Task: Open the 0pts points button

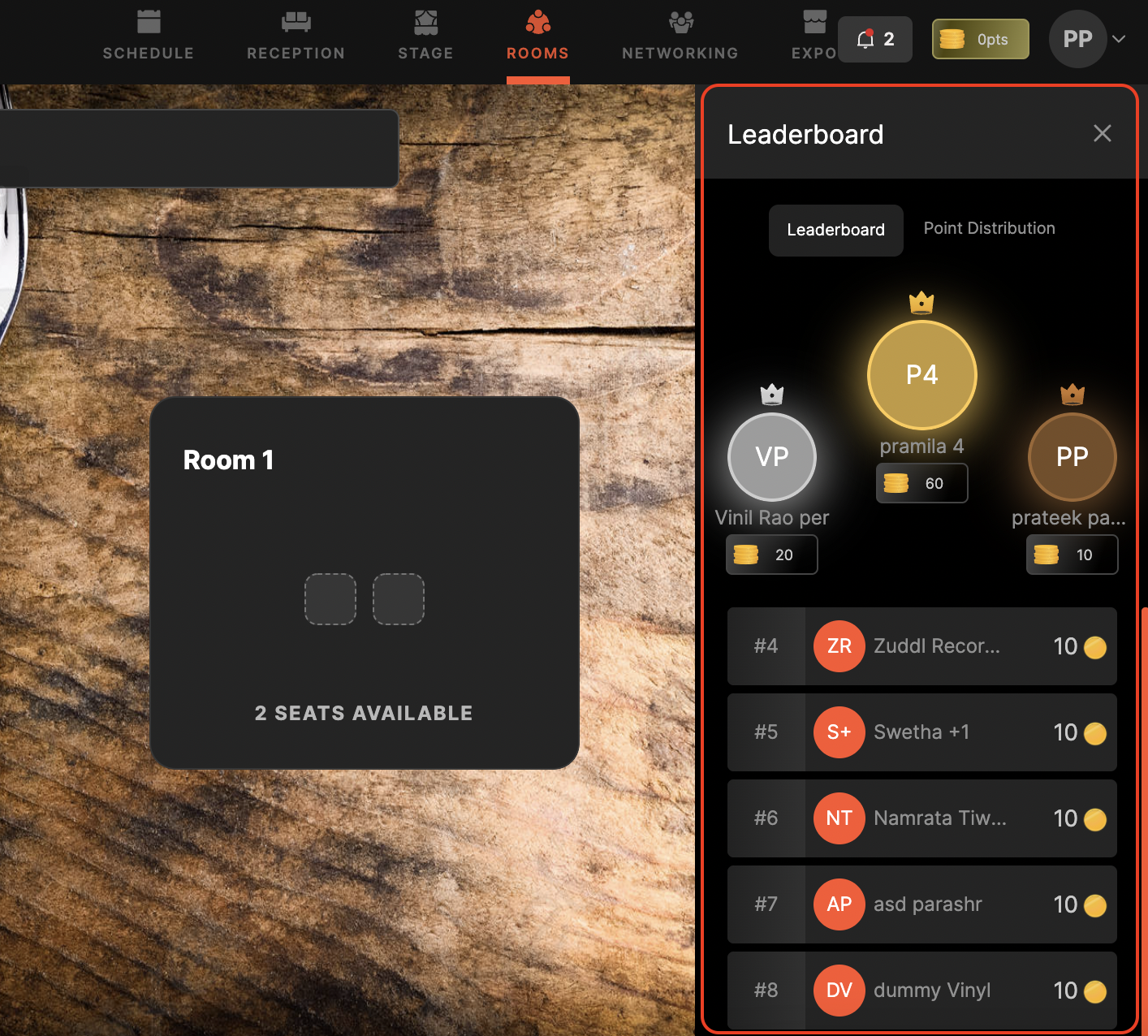Action: coord(981,39)
